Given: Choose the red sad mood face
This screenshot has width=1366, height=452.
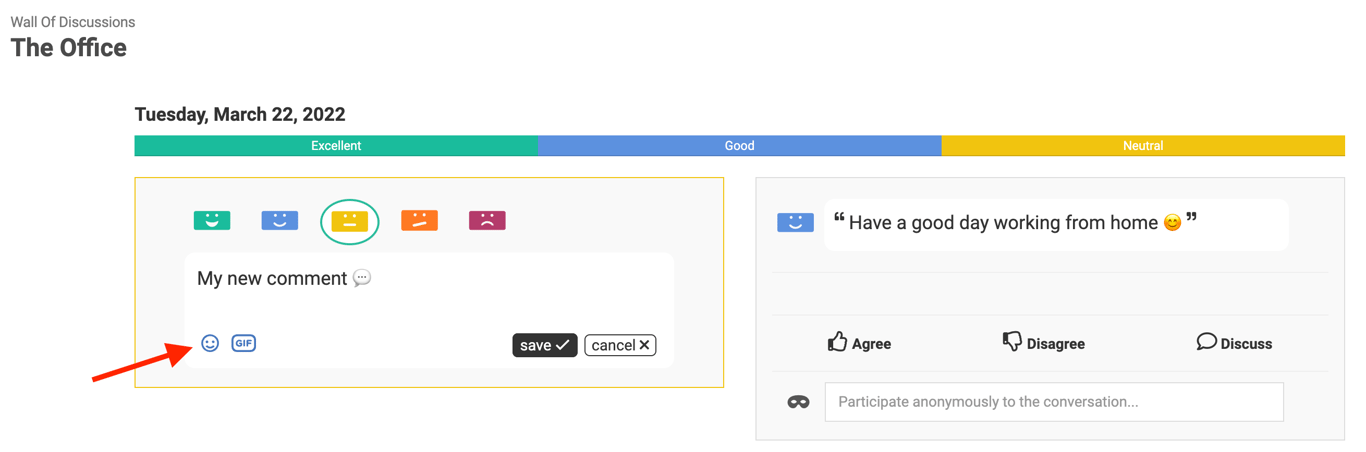Looking at the screenshot, I should point(487,220).
